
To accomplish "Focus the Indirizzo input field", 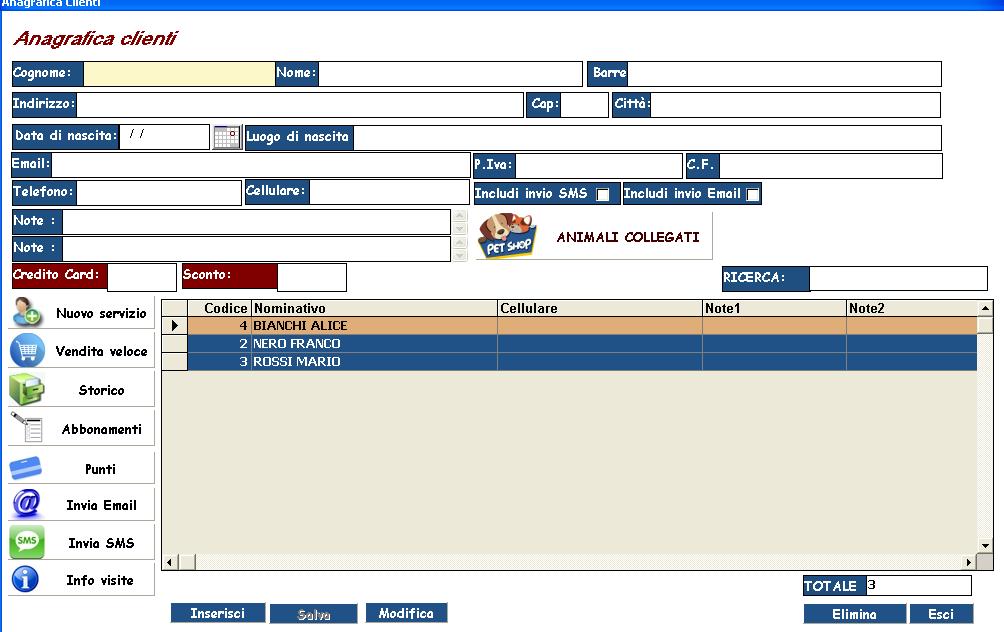I will (300, 105).
